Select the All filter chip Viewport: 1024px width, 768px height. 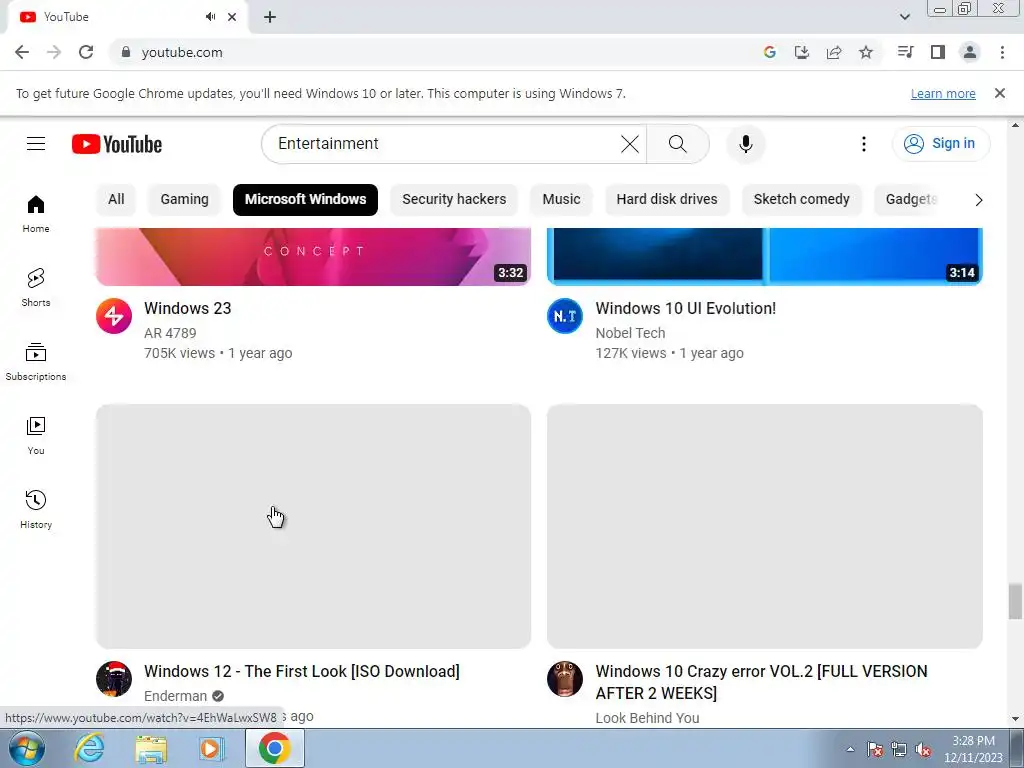(116, 200)
